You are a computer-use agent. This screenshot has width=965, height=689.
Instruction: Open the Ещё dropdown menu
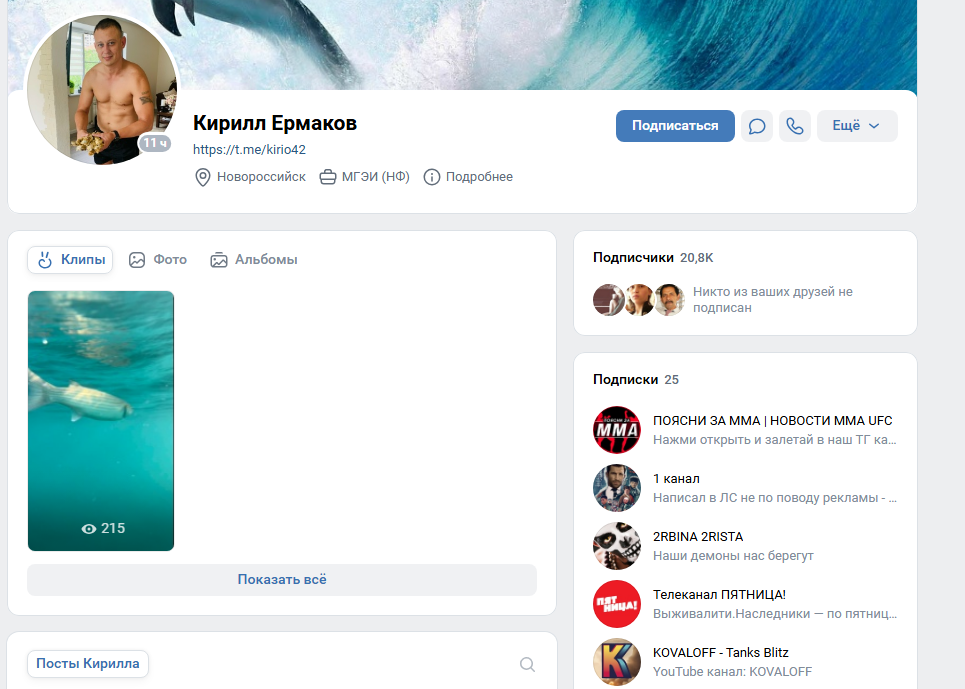point(856,125)
